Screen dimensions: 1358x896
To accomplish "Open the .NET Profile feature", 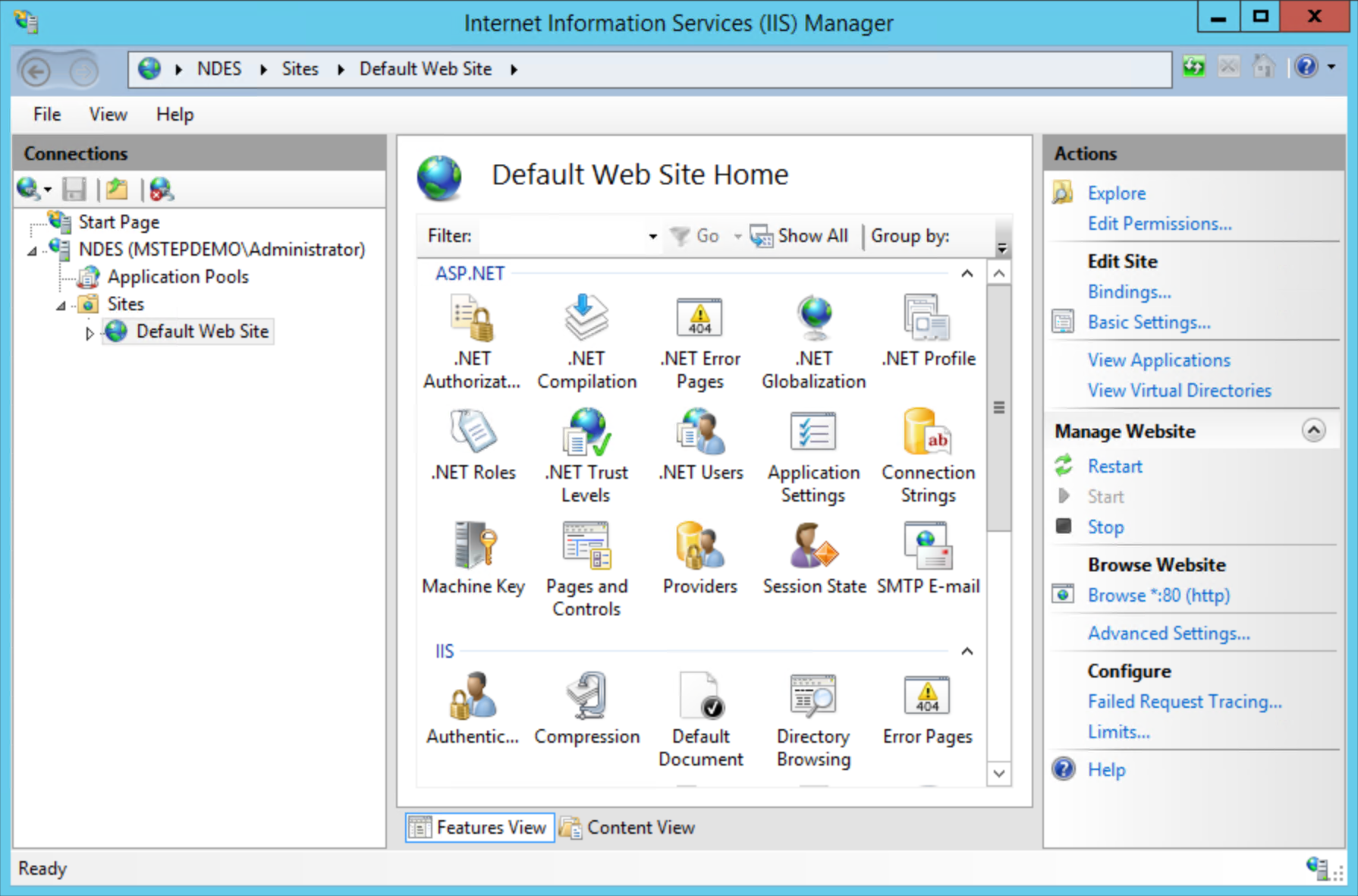I will pos(928,332).
